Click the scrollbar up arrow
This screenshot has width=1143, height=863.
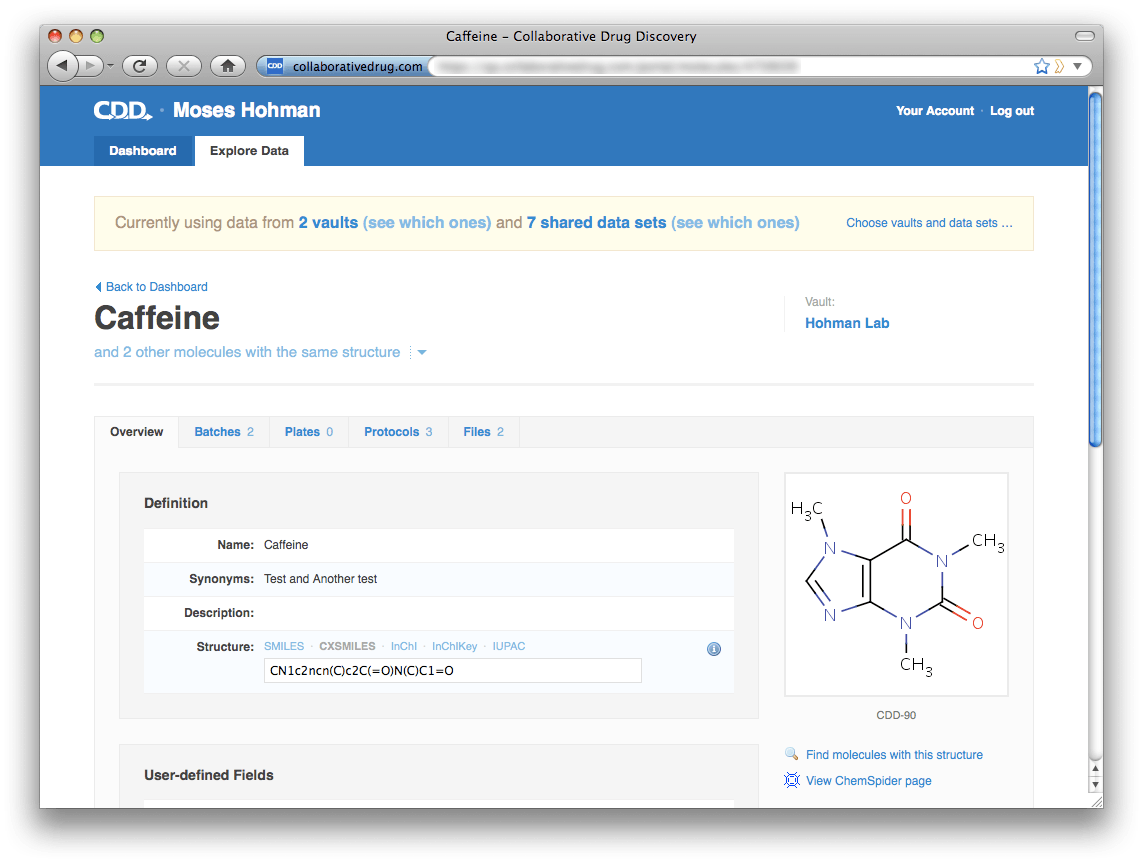1095,769
